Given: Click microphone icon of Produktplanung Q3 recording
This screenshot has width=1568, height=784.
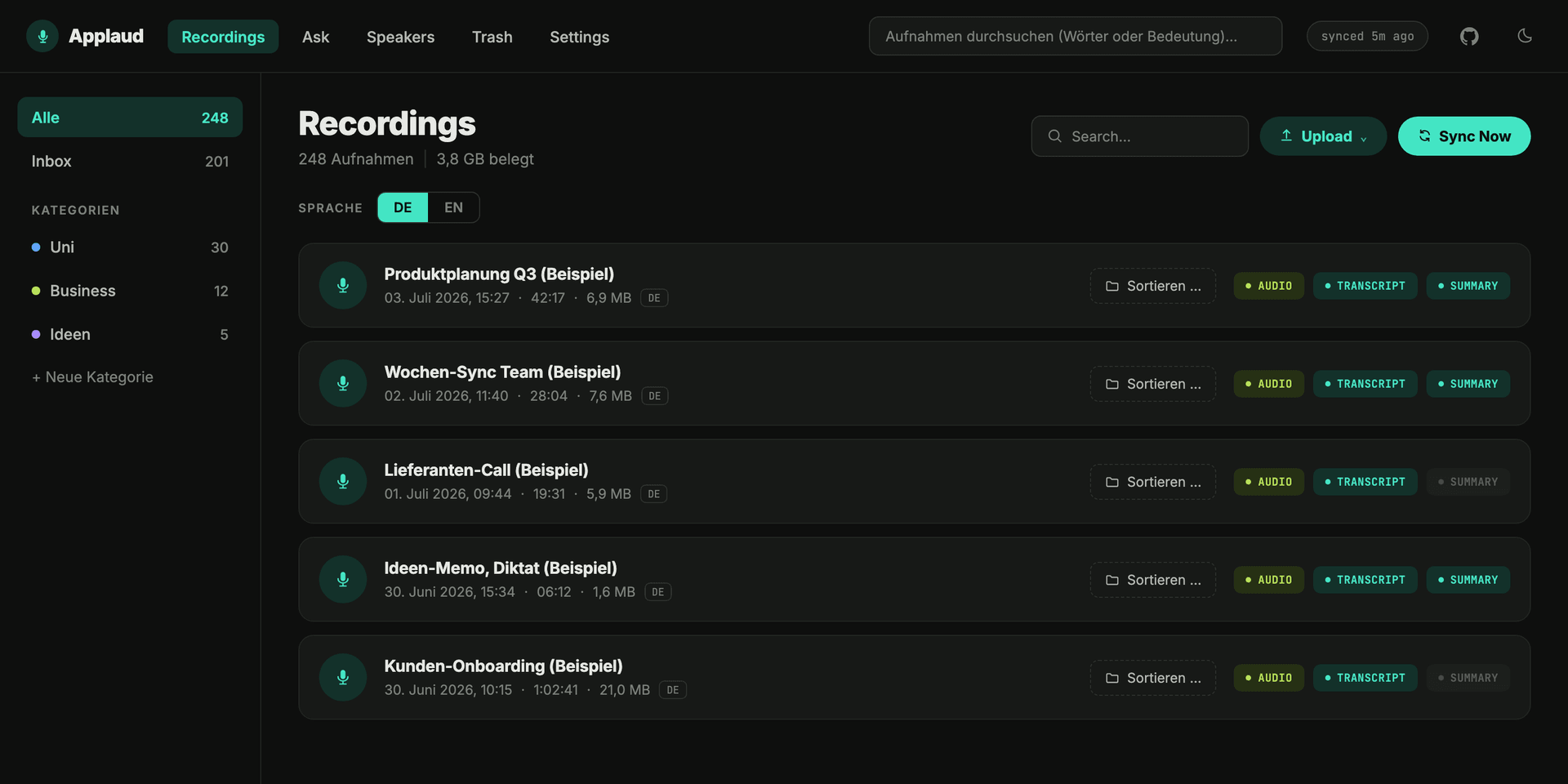Looking at the screenshot, I should tap(343, 285).
